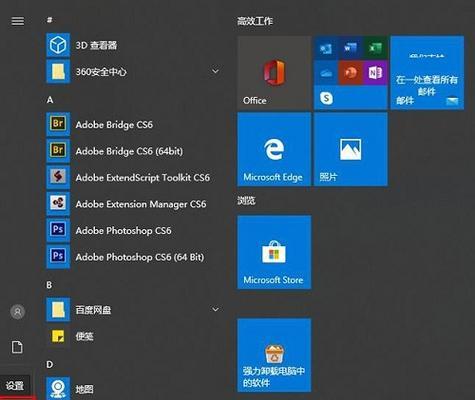Screen dimensions: 475x400
Task: Open the Office tile
Action: tap(274, 72)
